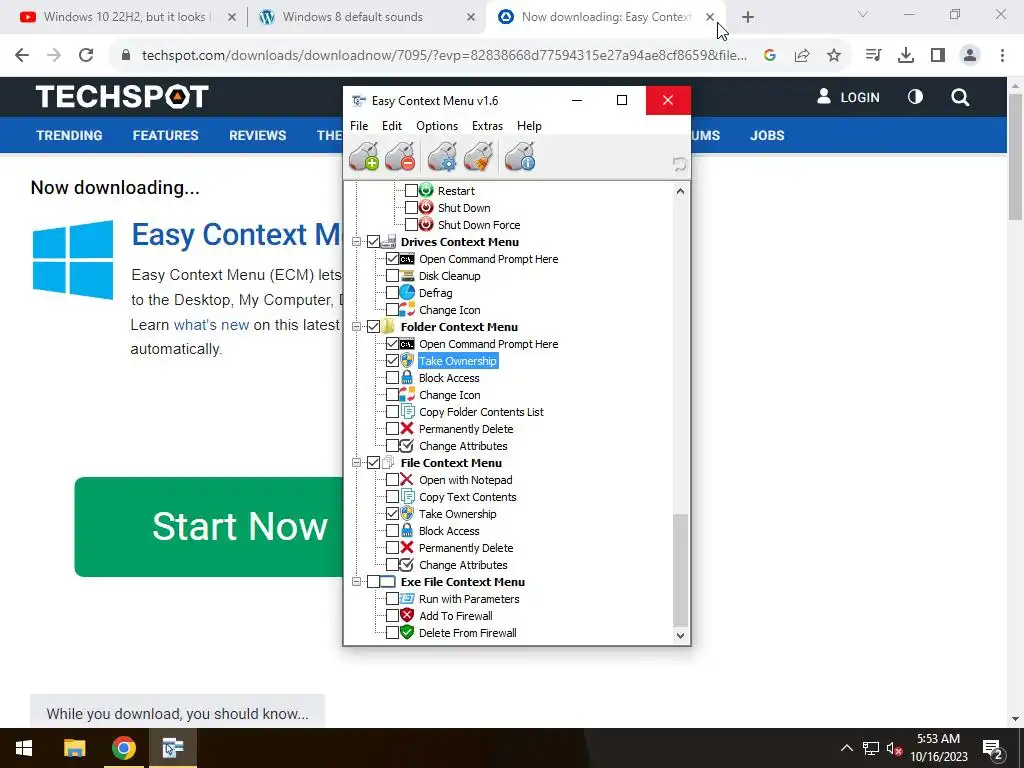Click the browser page vertical scrollbar thumb
The width and height of the screenshot is (1024, 768).
(1016, 157)
